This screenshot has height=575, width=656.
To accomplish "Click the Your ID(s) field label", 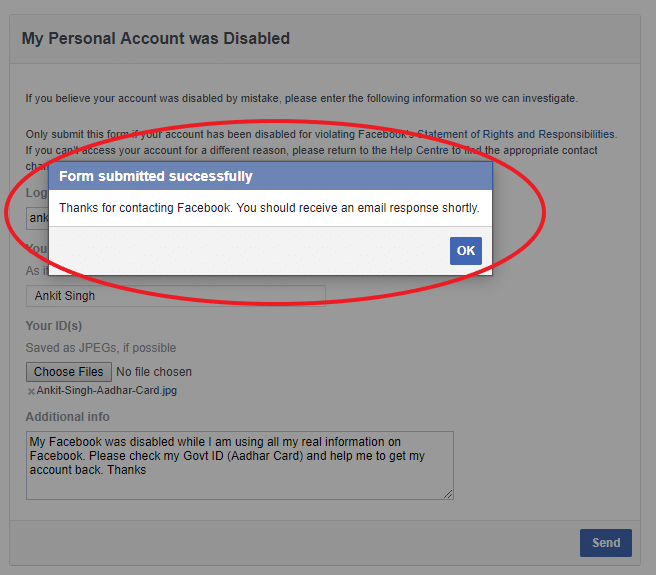I will tap(53, 326).
